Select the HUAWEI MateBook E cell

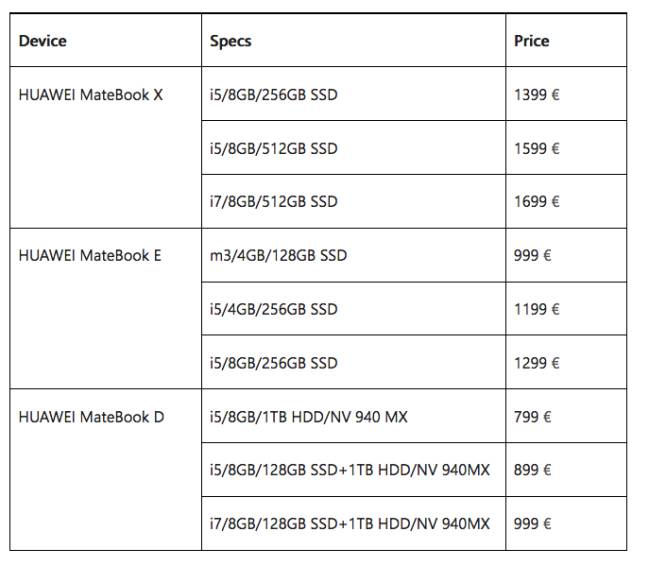90,255
